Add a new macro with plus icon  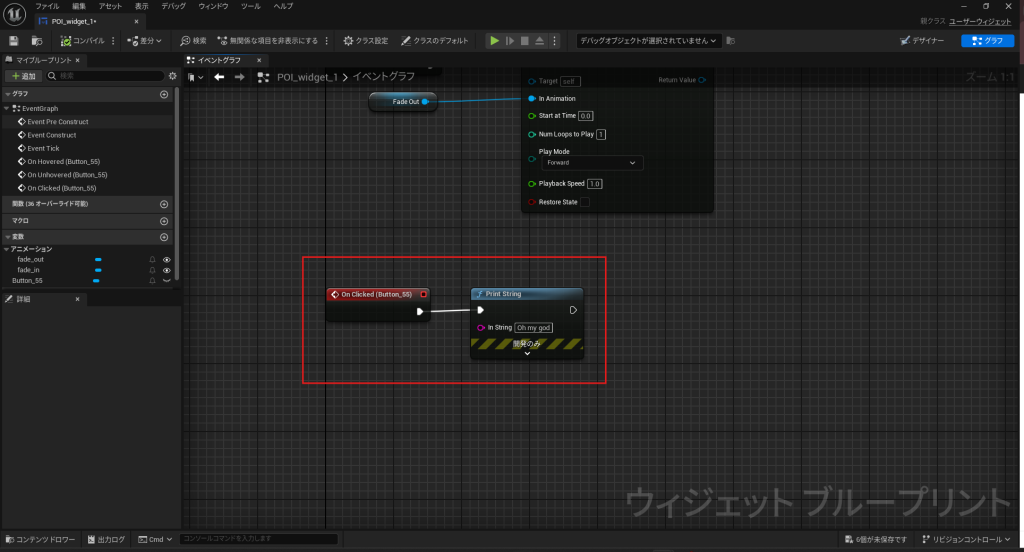pyautogui.click(x=164, y=220)
